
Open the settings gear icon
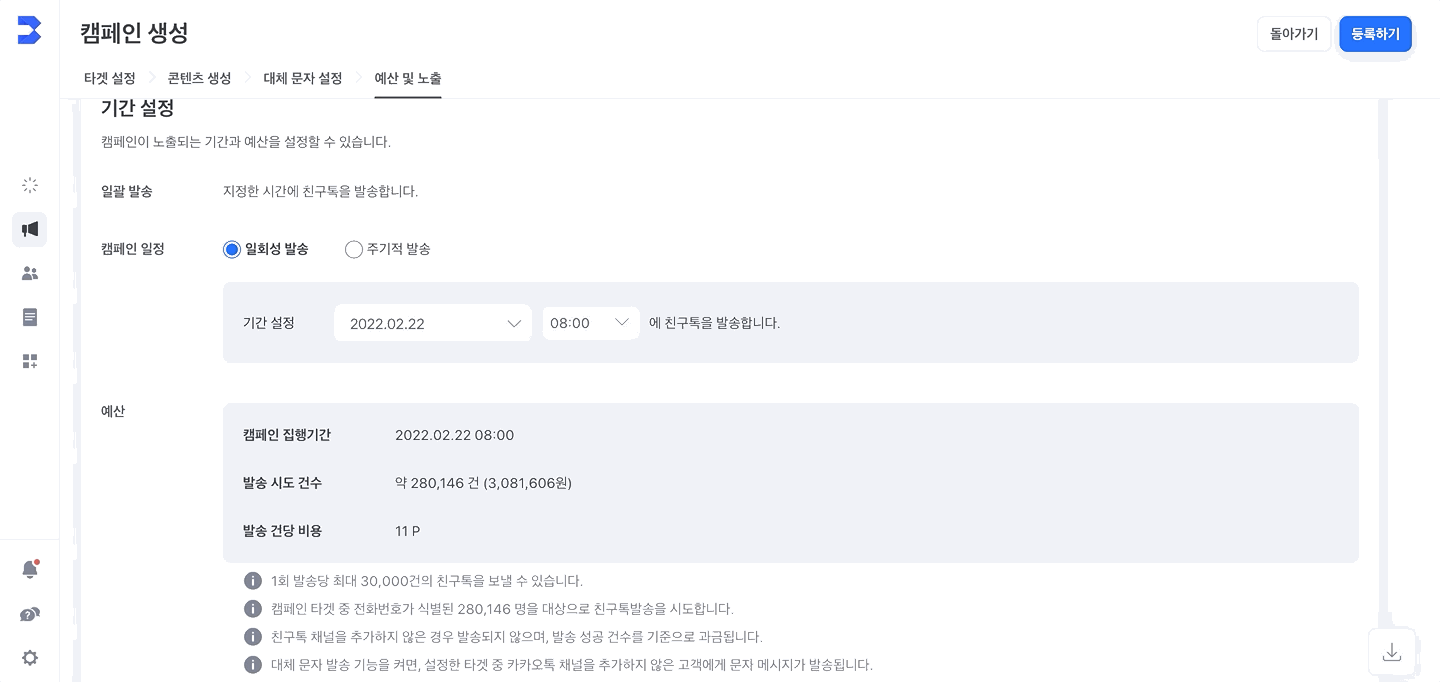30,658
